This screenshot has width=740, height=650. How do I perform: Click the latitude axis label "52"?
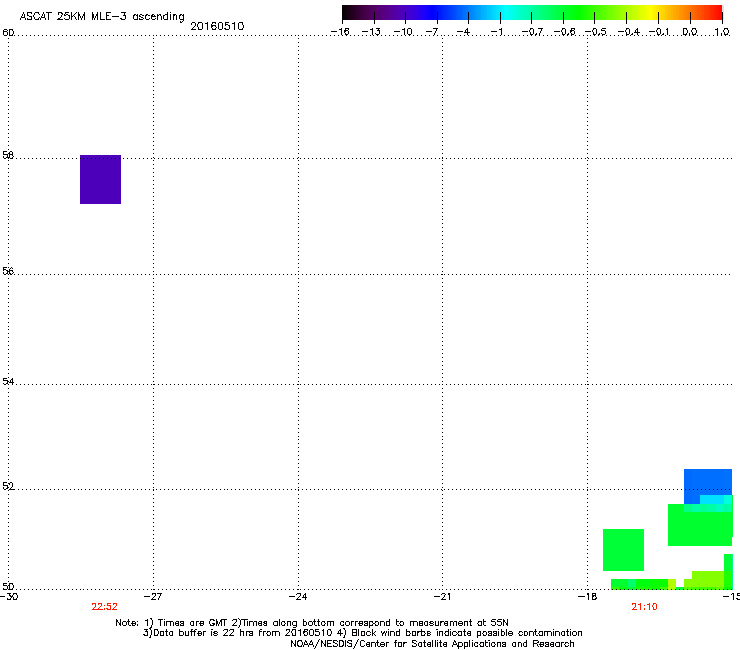8,486
